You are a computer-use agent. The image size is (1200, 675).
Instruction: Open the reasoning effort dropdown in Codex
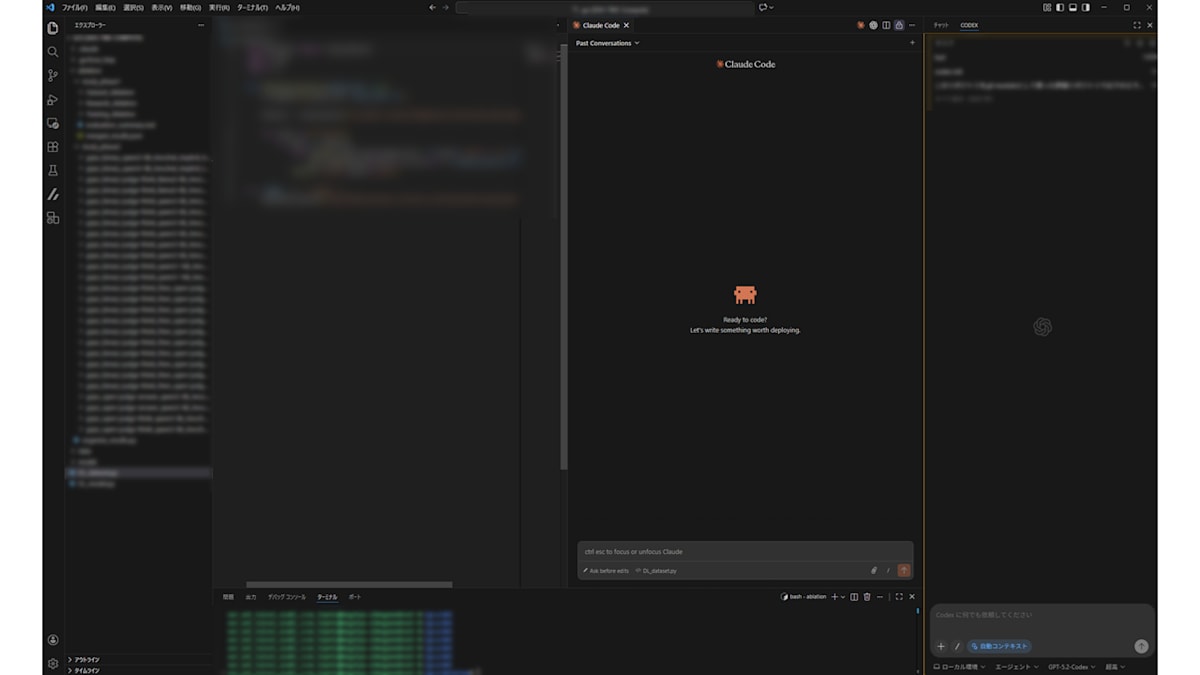[1115, 667]
